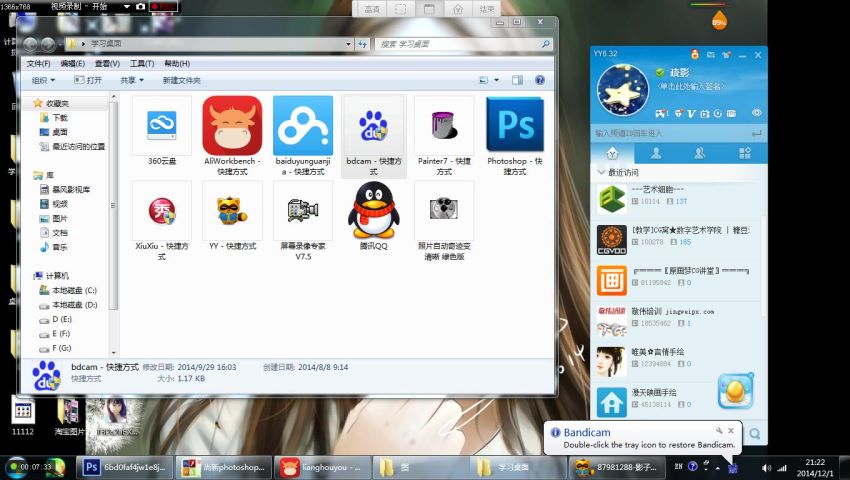The width and height of the screenshot is (850, 480).
Task: Click the Explorer back arrow button
Action: pyautogui.click(x=30, y=44)
